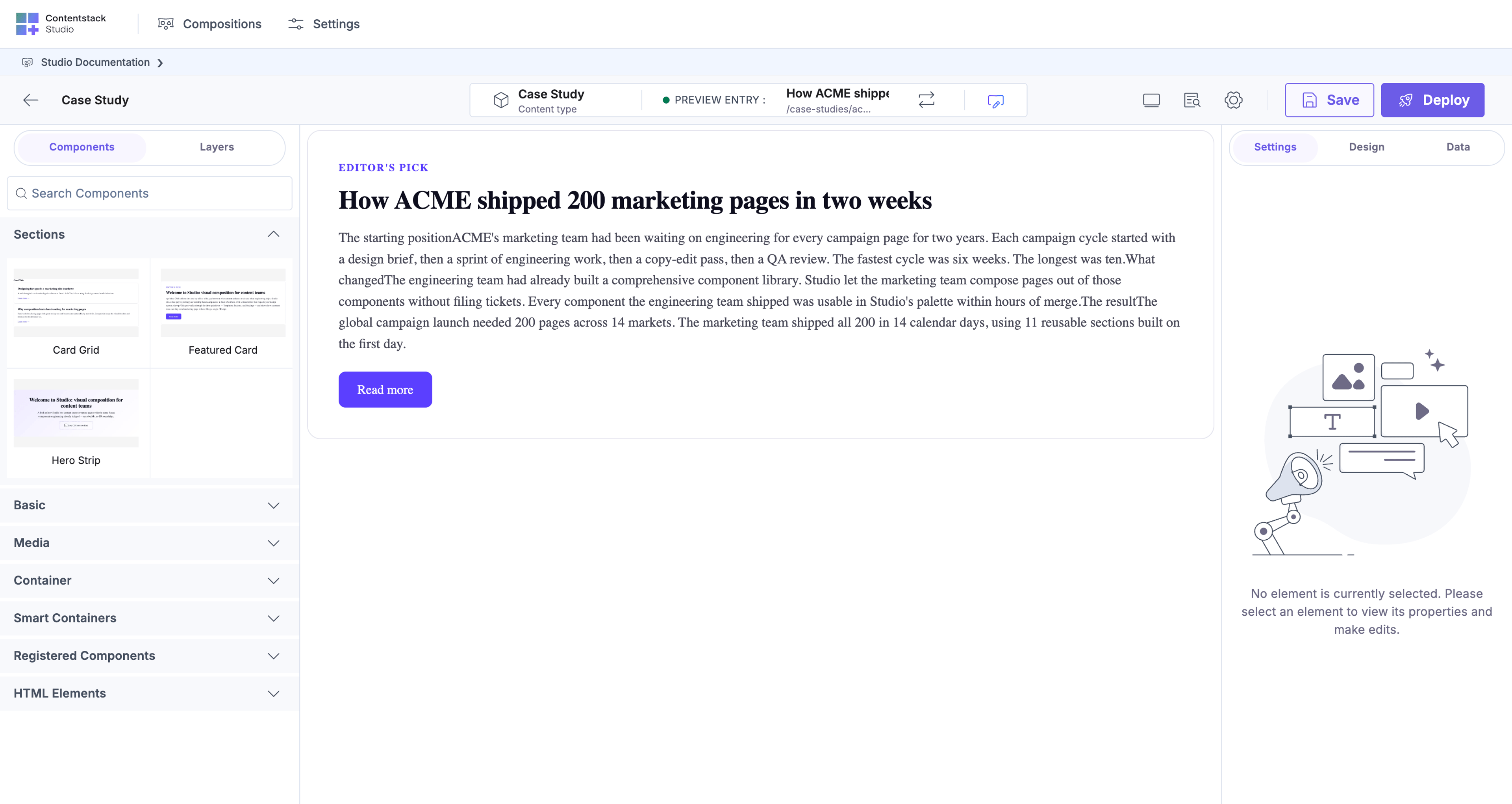1512x804 pixels.
Task: Expand the Media group
Action: (150, 543)
